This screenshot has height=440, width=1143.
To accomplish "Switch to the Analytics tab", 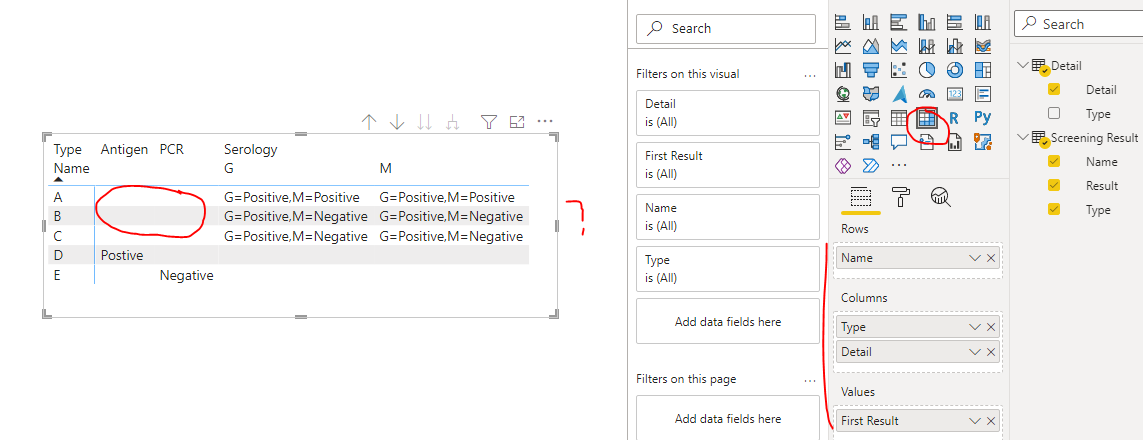I will (x=941, y=197).
